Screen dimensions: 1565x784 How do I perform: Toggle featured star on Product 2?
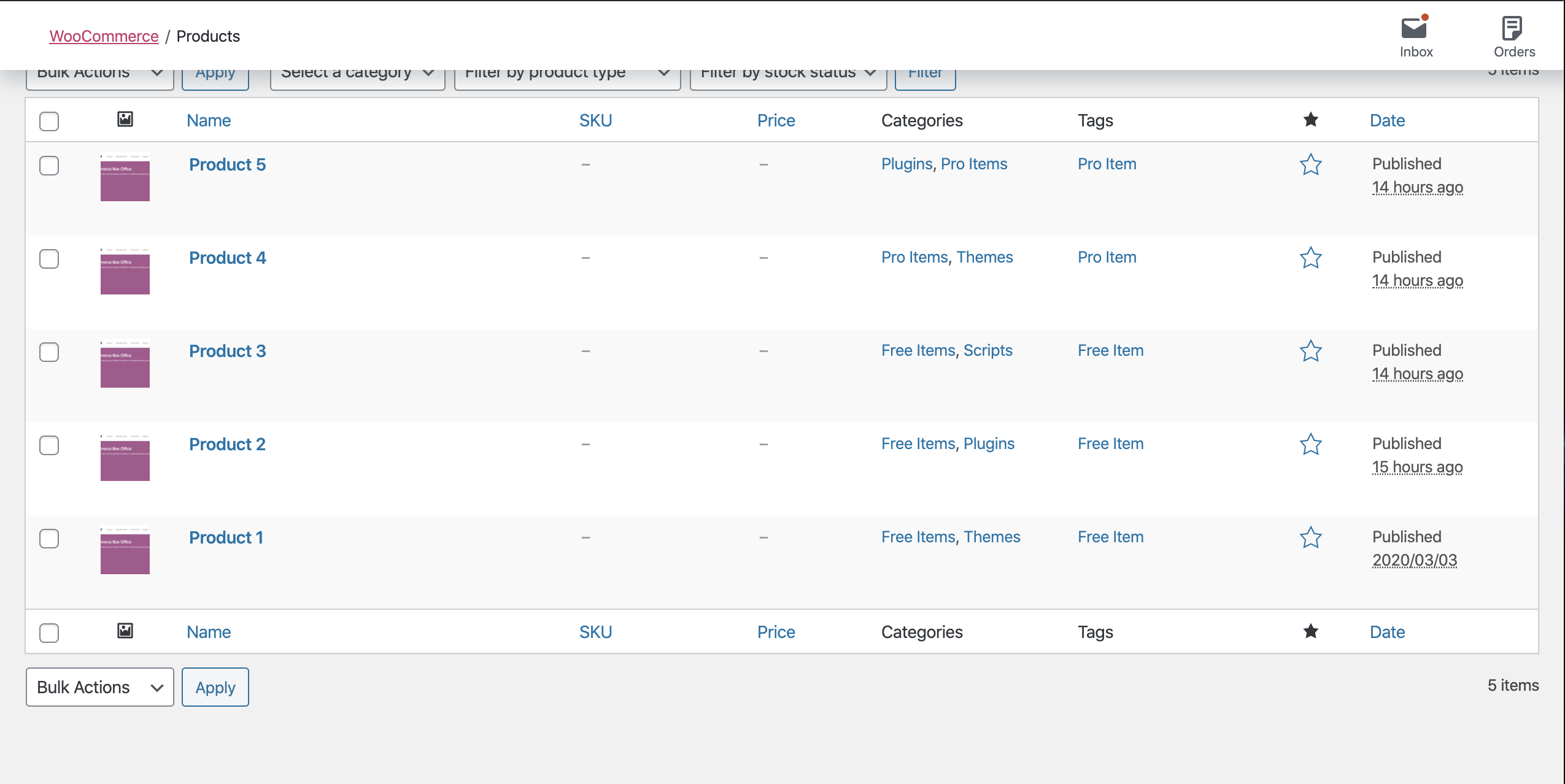point(1310,444)
